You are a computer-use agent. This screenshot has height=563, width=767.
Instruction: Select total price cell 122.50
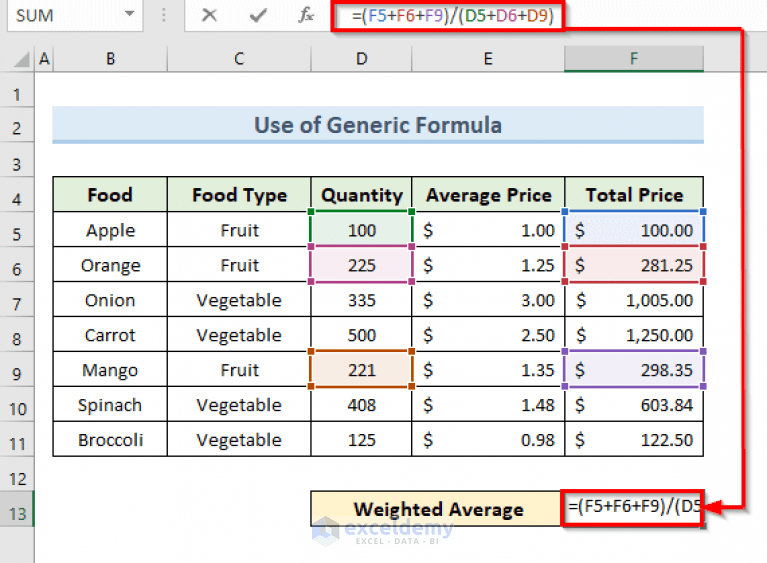[634, 439]
